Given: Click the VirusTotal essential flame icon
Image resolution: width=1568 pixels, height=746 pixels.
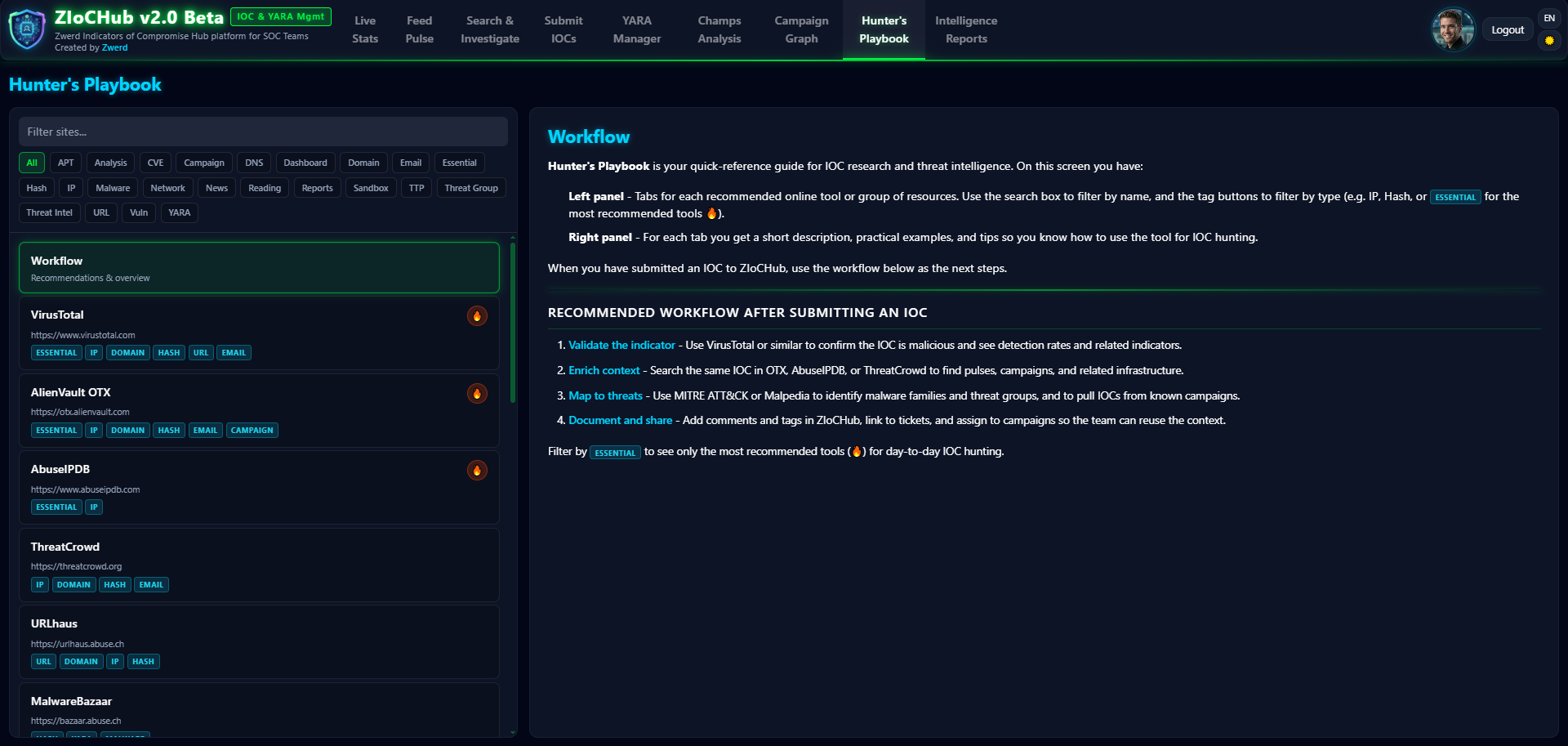Looking at the screenshot, I should tap(477, 316).
